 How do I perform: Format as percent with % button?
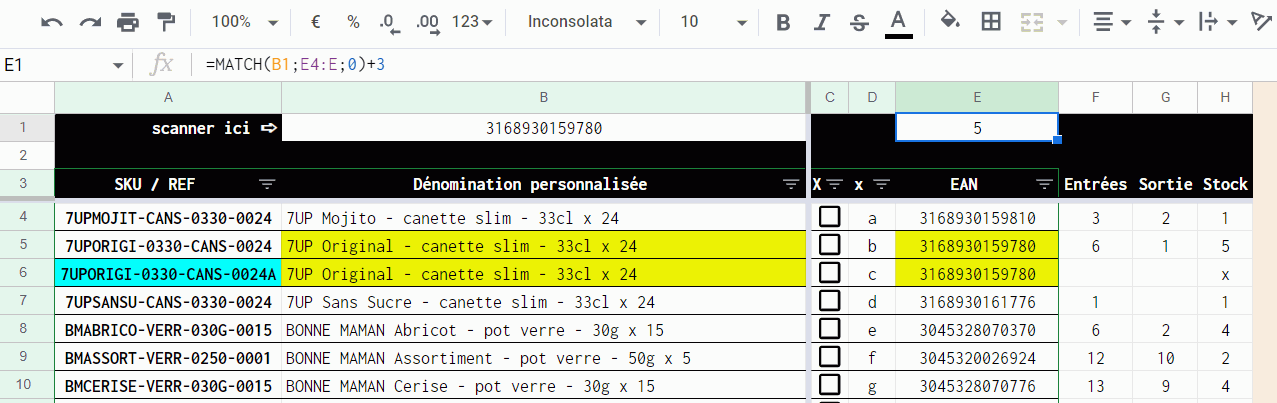point(353,22)
